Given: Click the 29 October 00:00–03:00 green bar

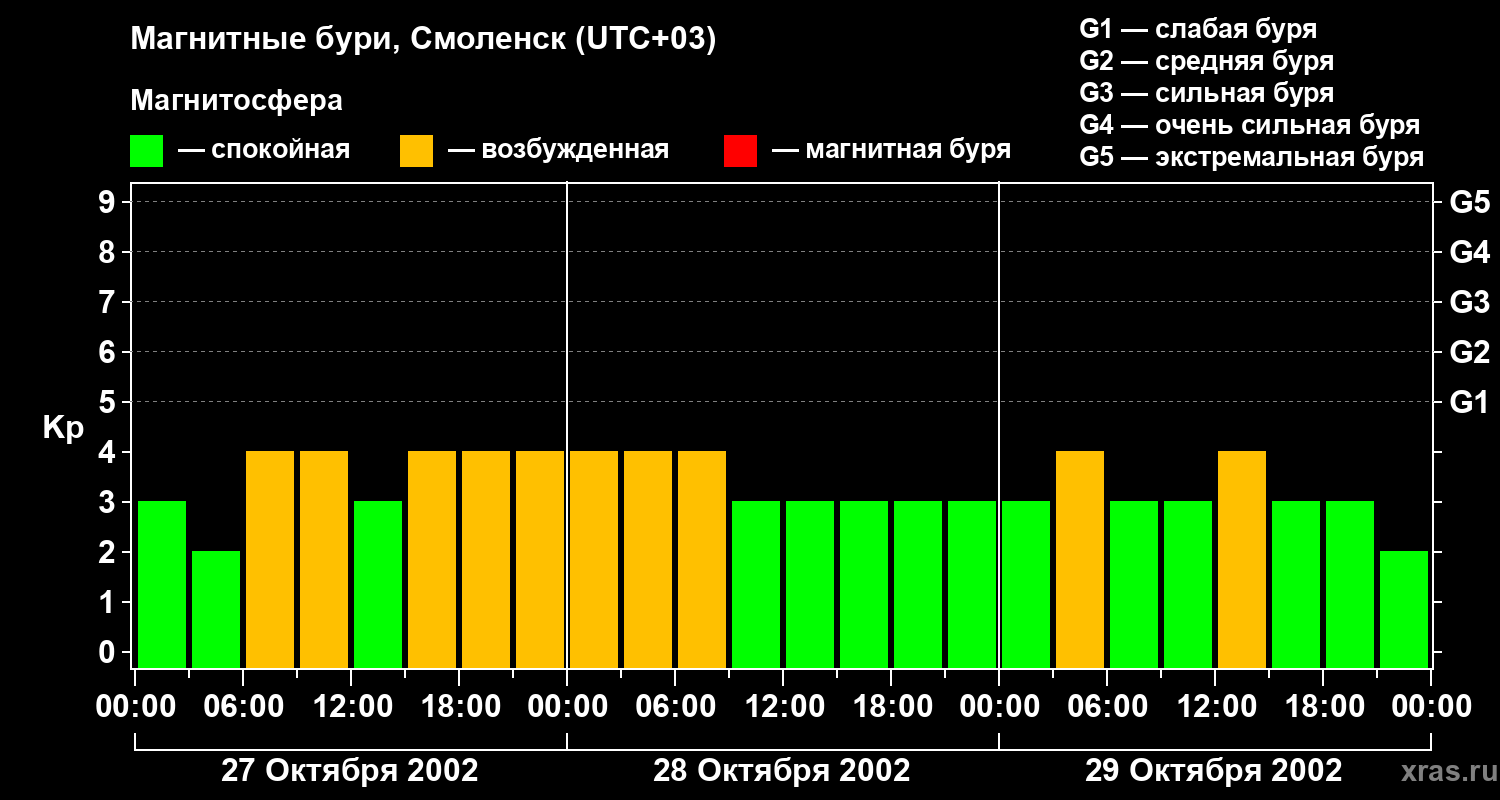Looking at the screenshot, I should click(x=1026, y=584).
